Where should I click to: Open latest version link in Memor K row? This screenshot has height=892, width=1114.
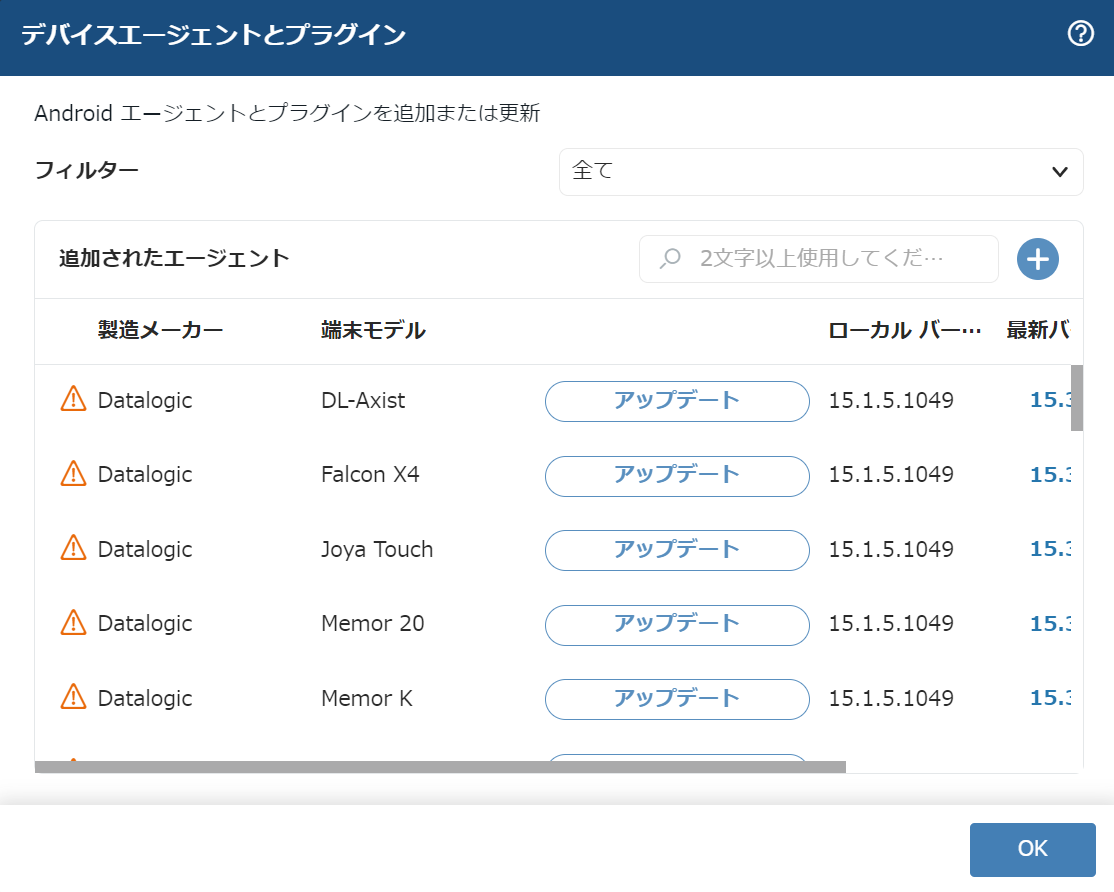1050,698
